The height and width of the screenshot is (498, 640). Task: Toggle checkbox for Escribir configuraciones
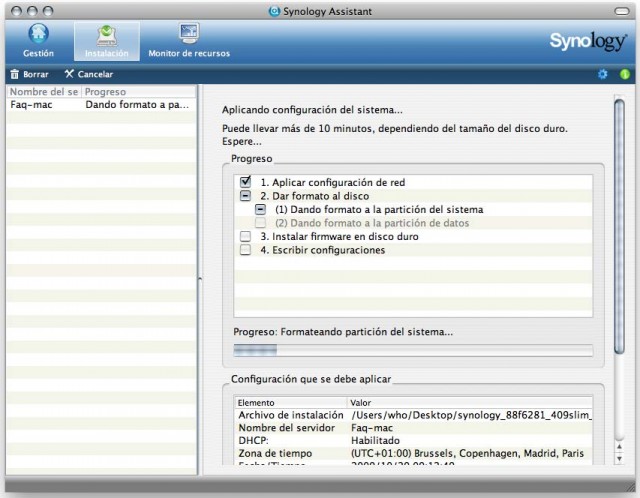click(245, 250)
